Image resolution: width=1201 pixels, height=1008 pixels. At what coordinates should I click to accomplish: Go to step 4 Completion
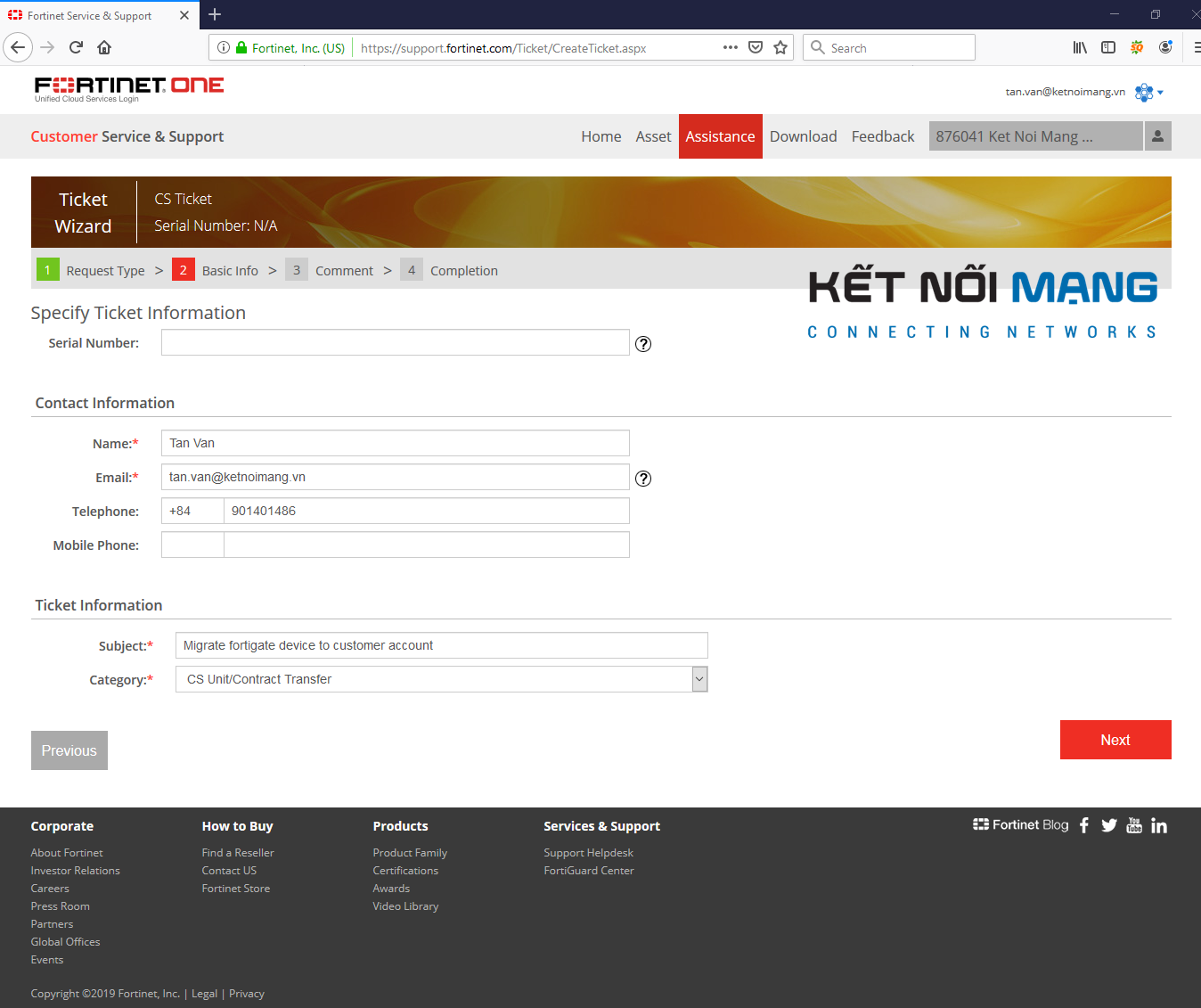point(450,270)
